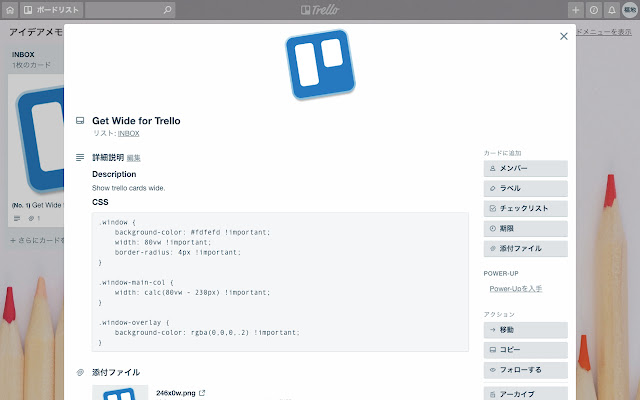Open the background card in INBOX list
This screenshot has height=400, width=640.
(36, 150)
